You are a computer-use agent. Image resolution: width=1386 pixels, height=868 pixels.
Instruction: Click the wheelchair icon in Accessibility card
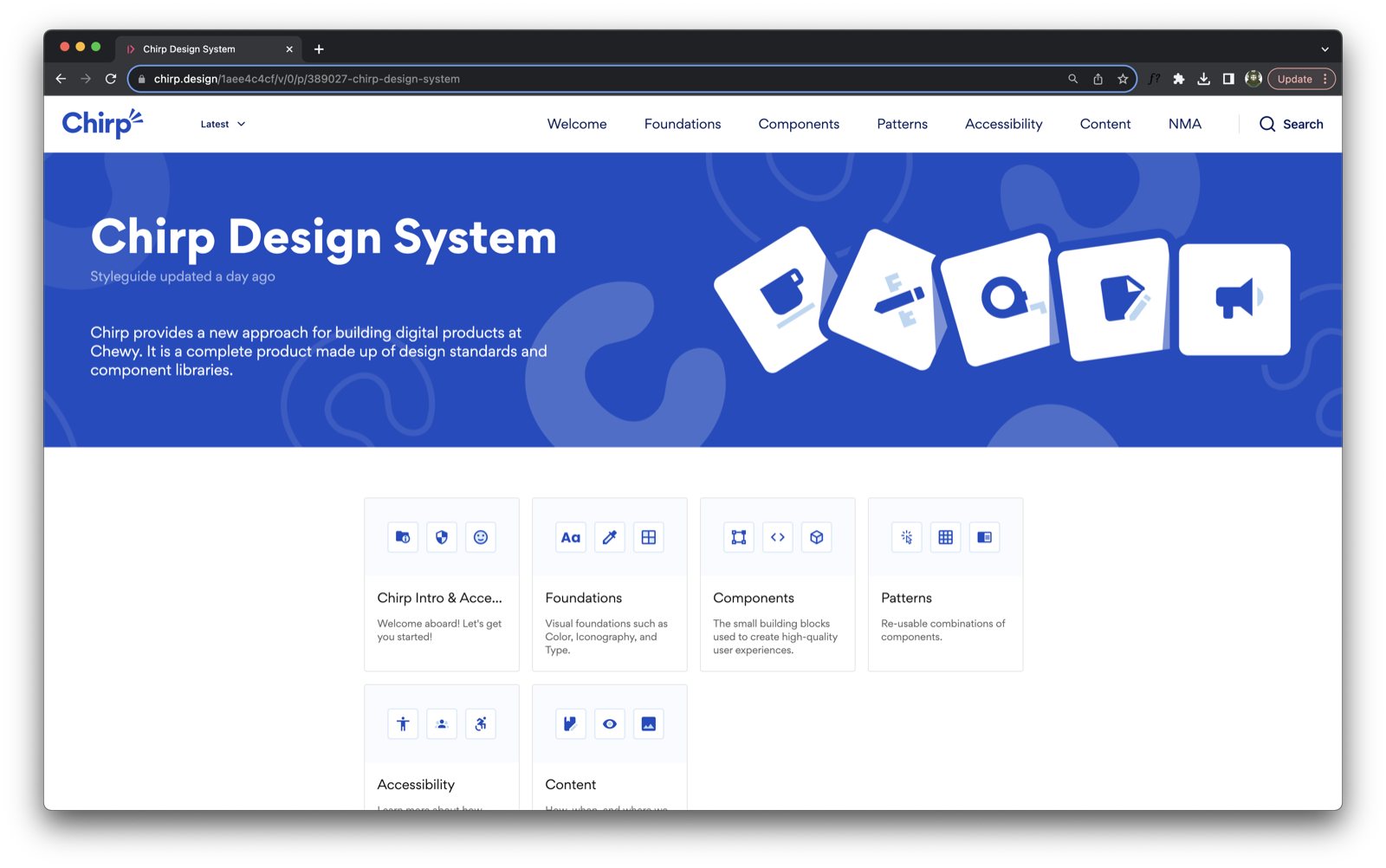click(481, 724)
